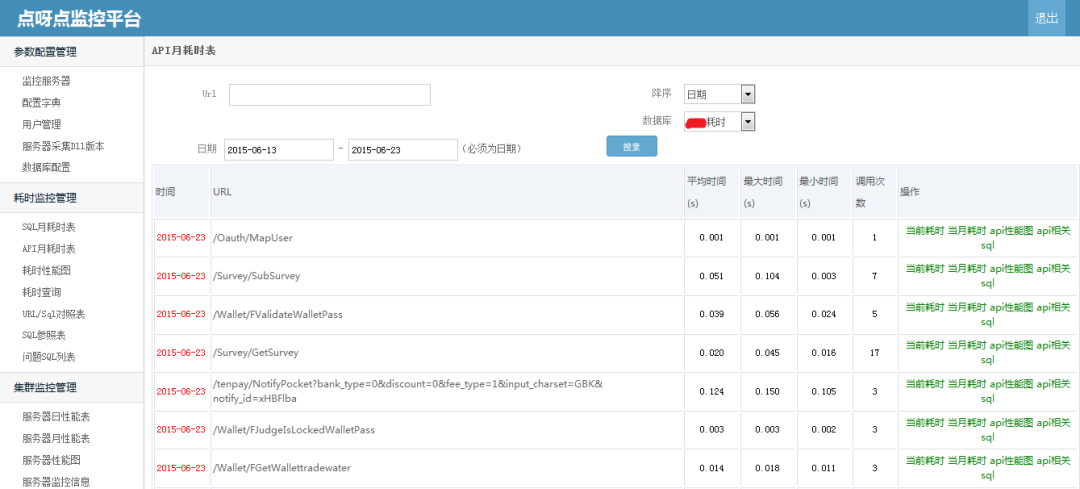Click 当月耗时 link for /tenpay/NotifyPocket row
The height and width of the screenshot is (489, 1080).
tap(968, 384)
